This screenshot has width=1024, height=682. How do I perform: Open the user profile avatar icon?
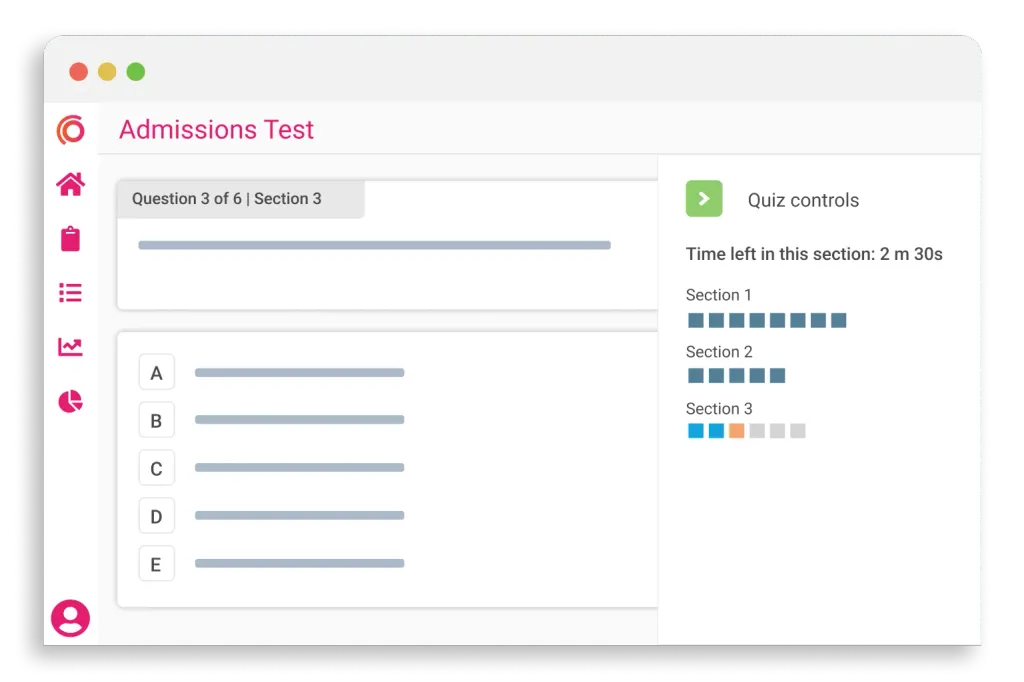coord(70,618)
